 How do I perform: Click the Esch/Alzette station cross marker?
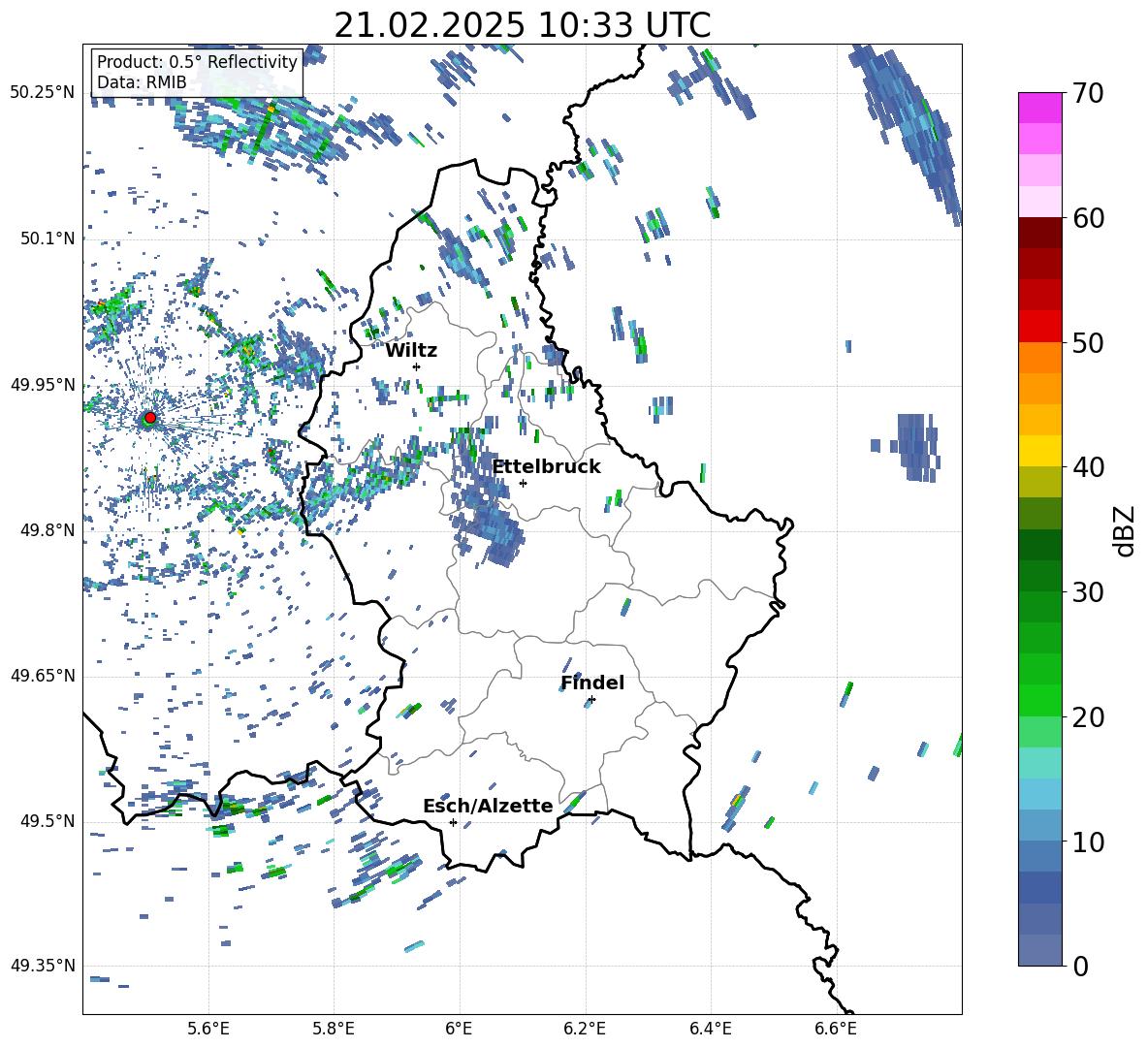453,822
